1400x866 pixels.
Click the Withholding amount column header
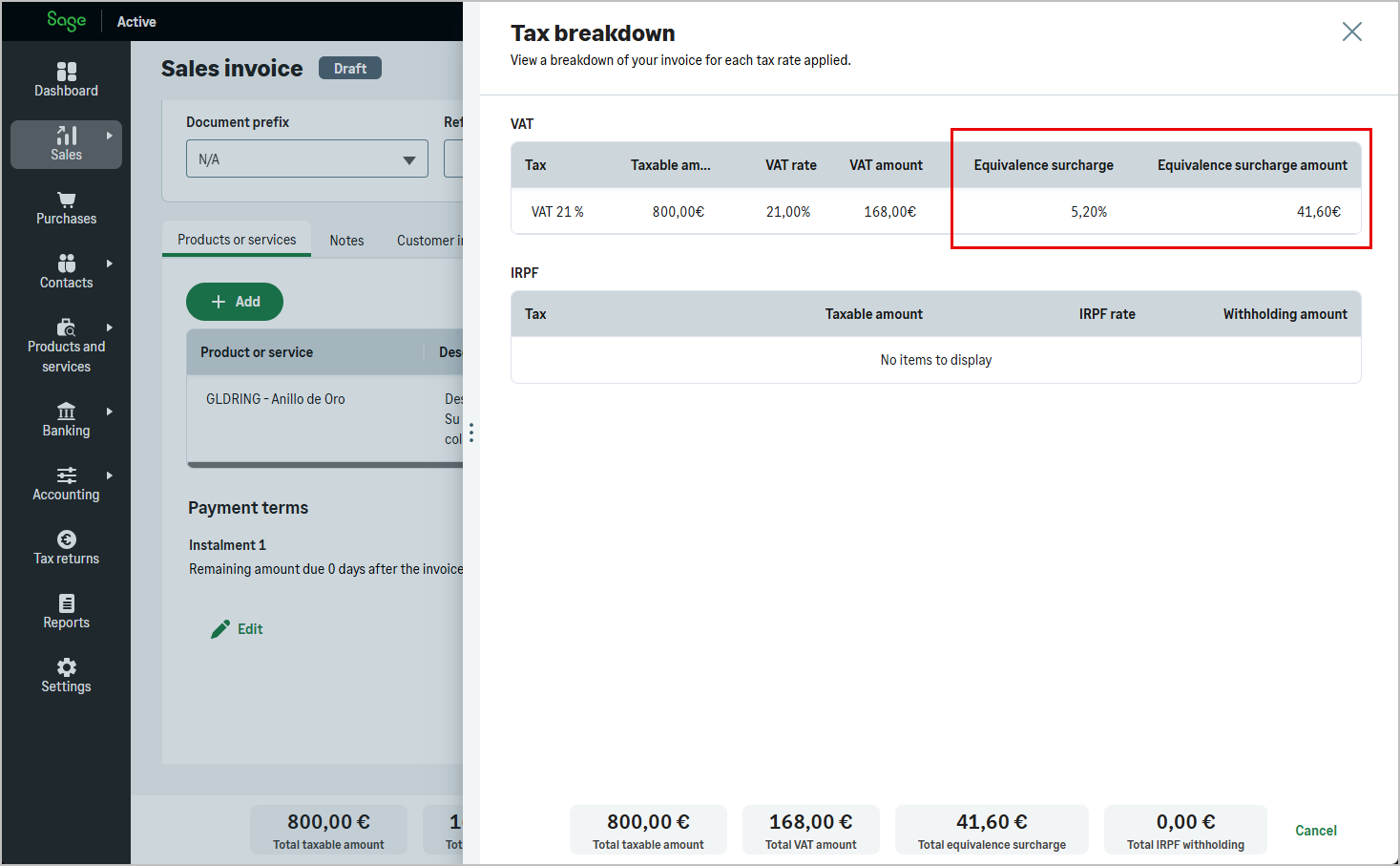click(x=1285, y=314)
